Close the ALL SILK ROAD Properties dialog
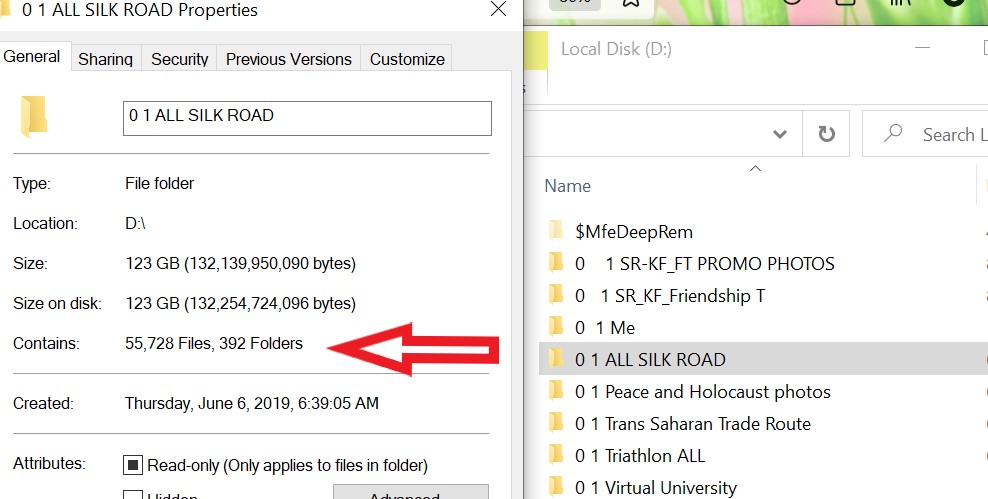 [497, 11]
